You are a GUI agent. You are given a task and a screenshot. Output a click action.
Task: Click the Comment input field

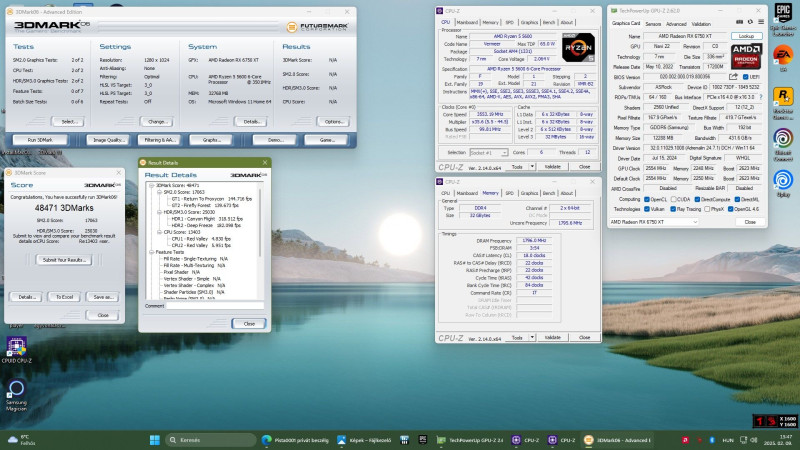[x=215, y=306]
